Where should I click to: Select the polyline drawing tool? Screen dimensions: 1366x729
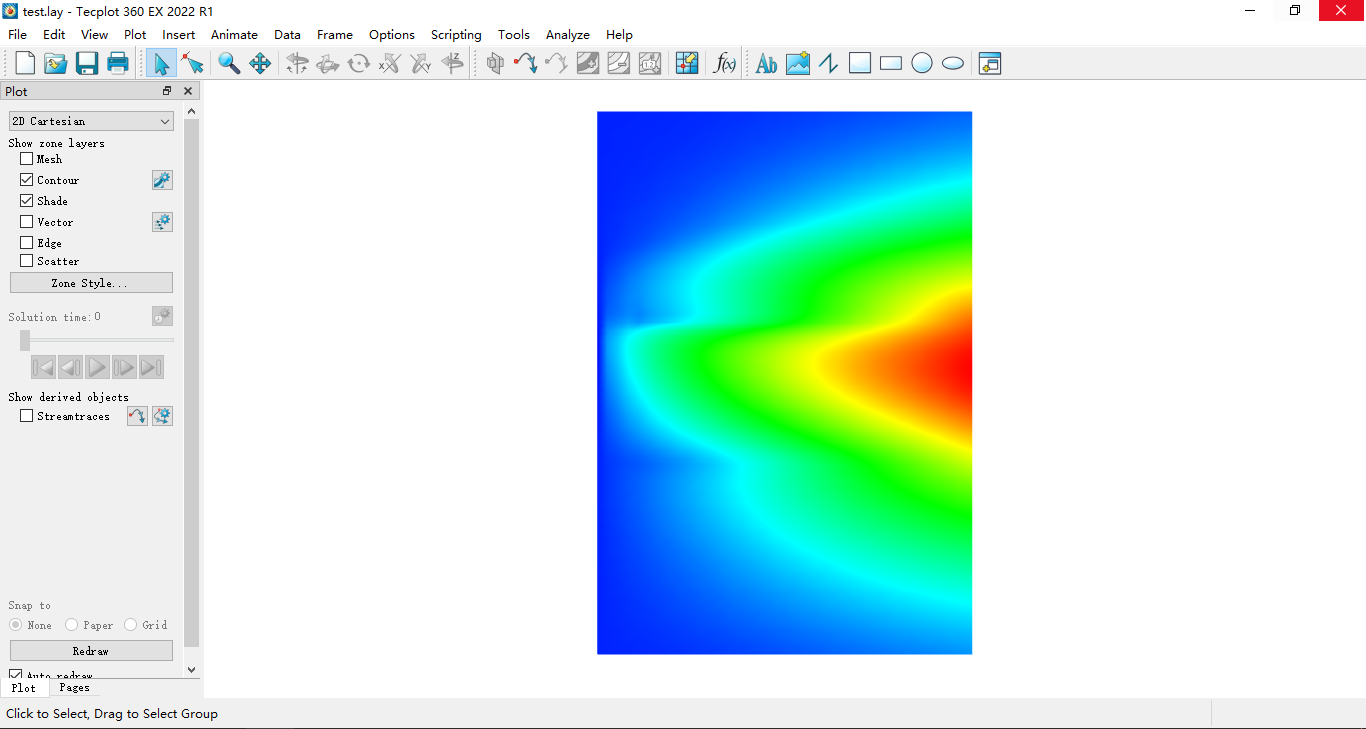[829, 63]
